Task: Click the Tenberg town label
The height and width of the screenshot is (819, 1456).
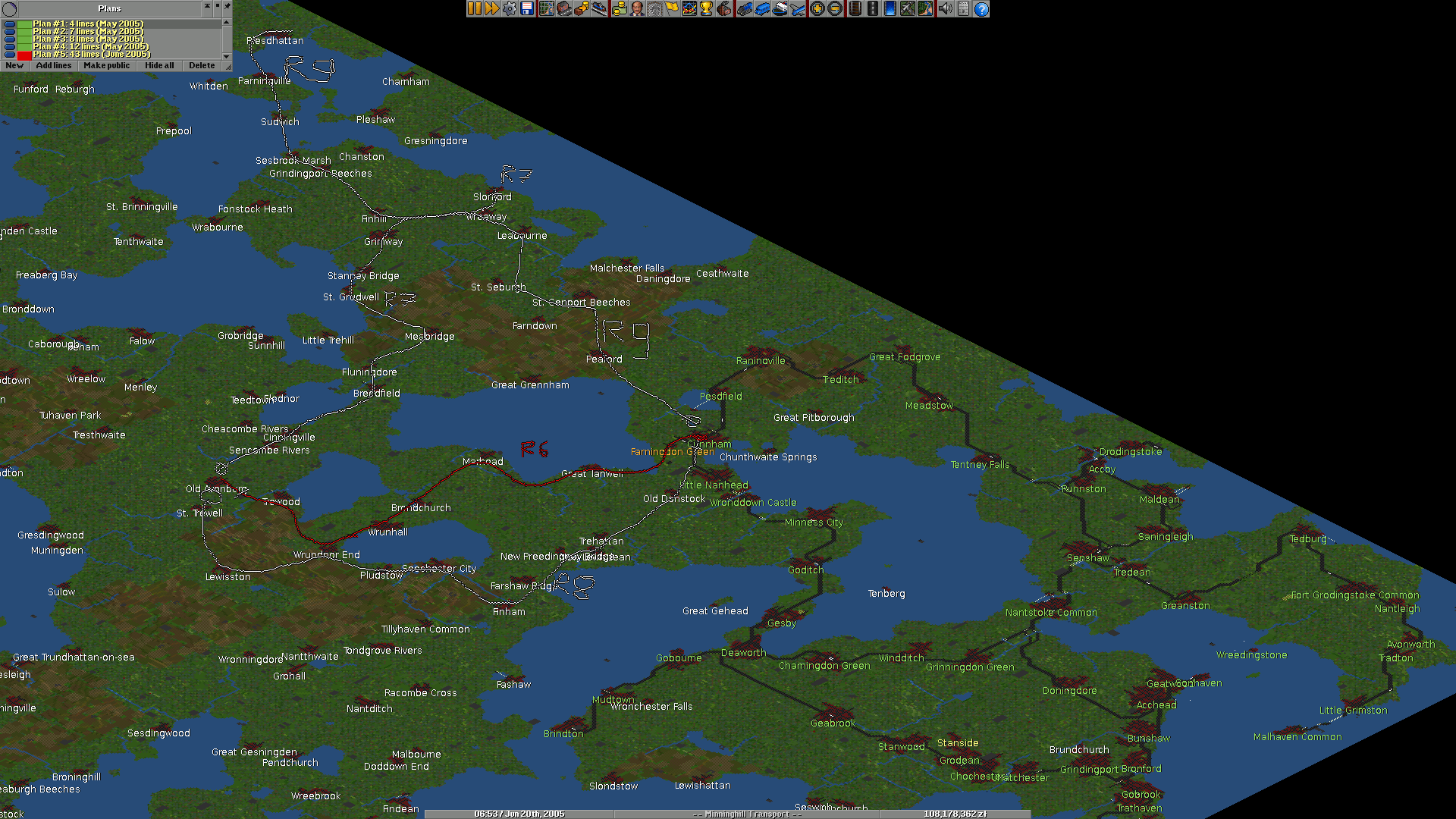Action: point(886,594)
